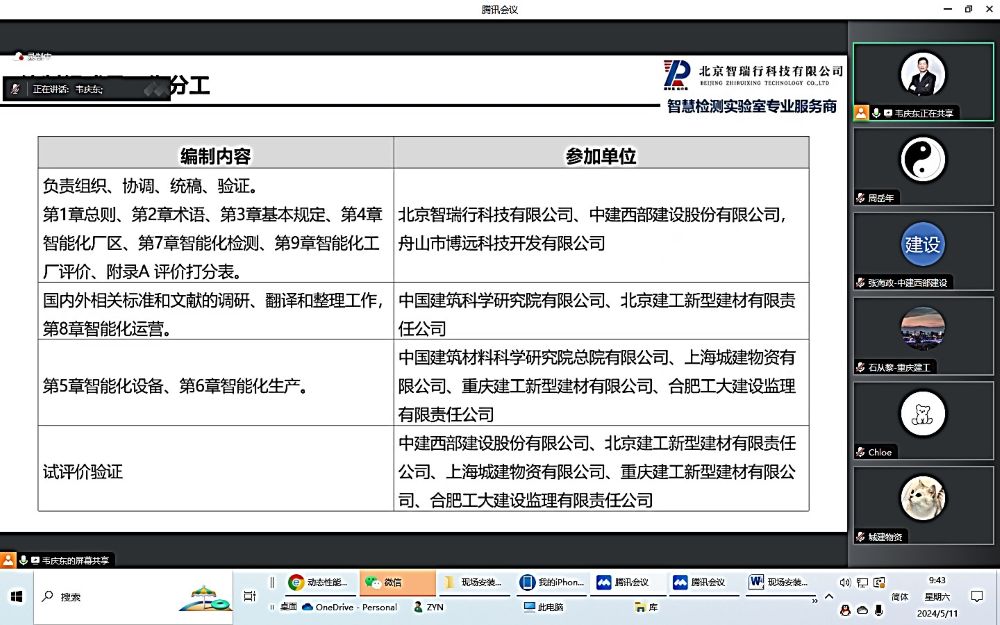Click muted mic icon beside 周岳年
This screenshot has width=1000, height=625.
[861, 198]
